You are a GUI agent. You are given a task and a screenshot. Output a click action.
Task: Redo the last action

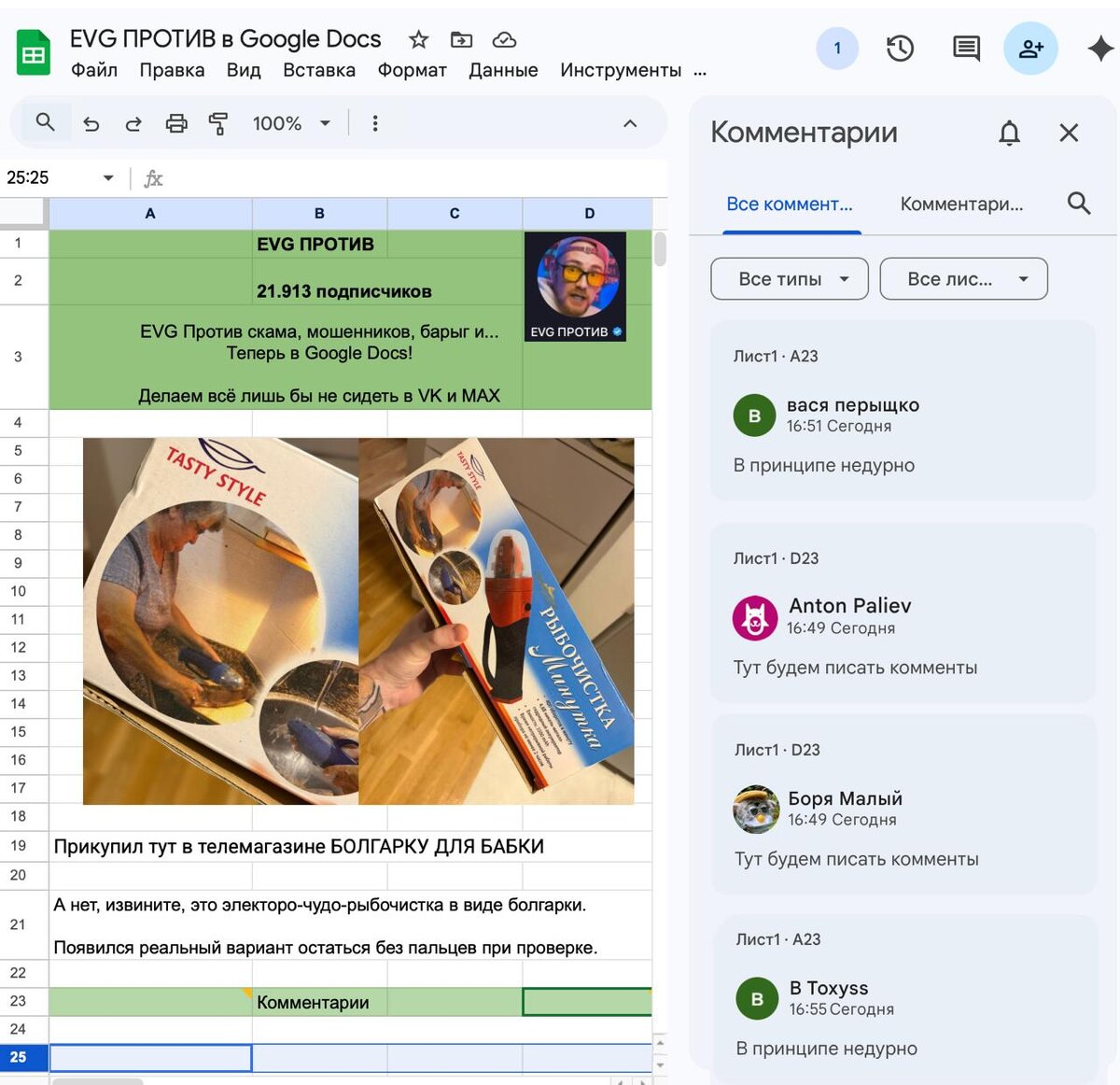[133, 123]
